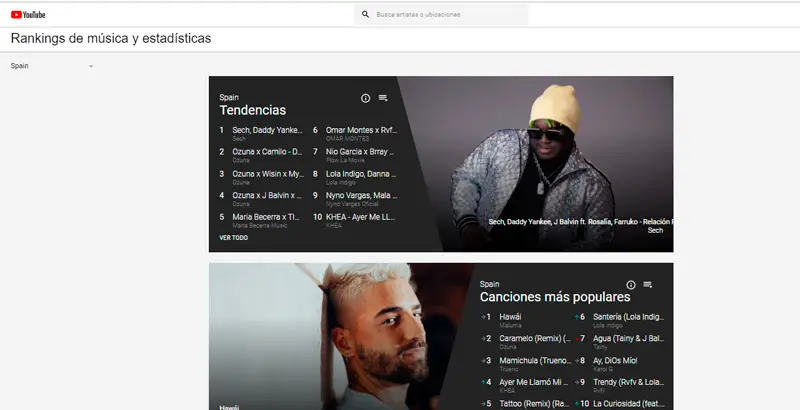This screenshot has width=800, height=410.
Task: Click artist 'Karol G' under Ay, DiOs Mío!
Action: [603, 369]
